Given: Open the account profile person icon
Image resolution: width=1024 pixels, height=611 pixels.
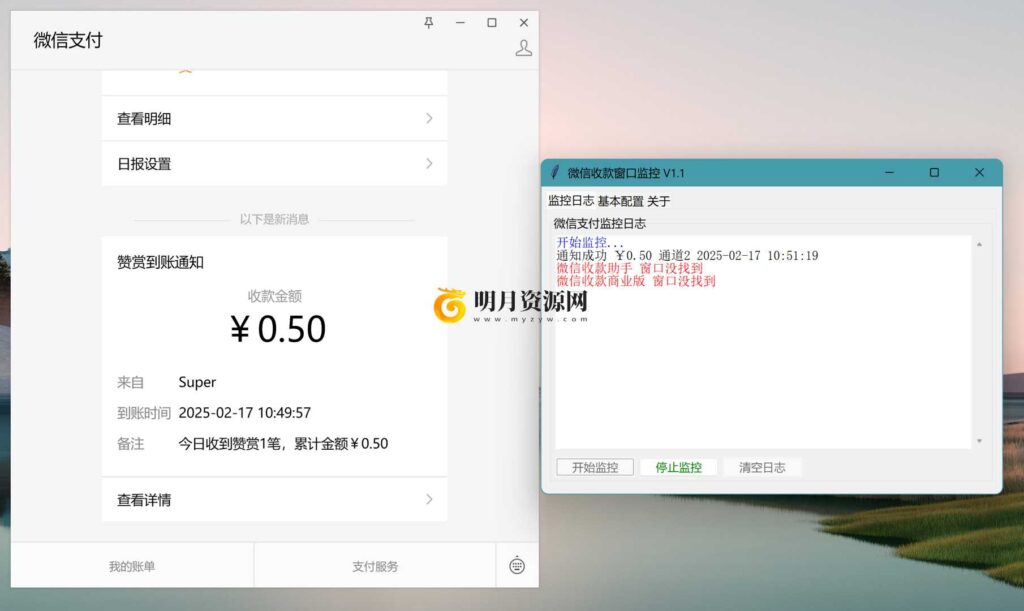Looking at the screenshot, I should 523,46.
